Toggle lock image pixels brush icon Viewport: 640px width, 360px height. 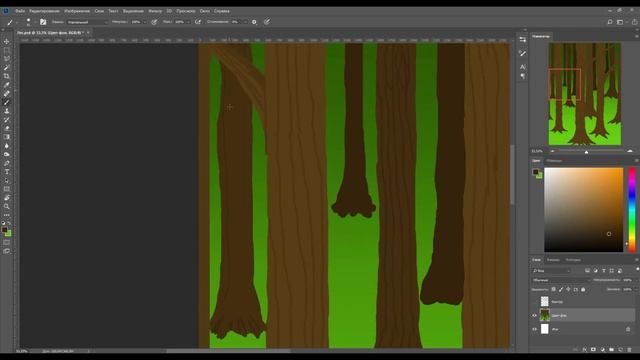561,289
